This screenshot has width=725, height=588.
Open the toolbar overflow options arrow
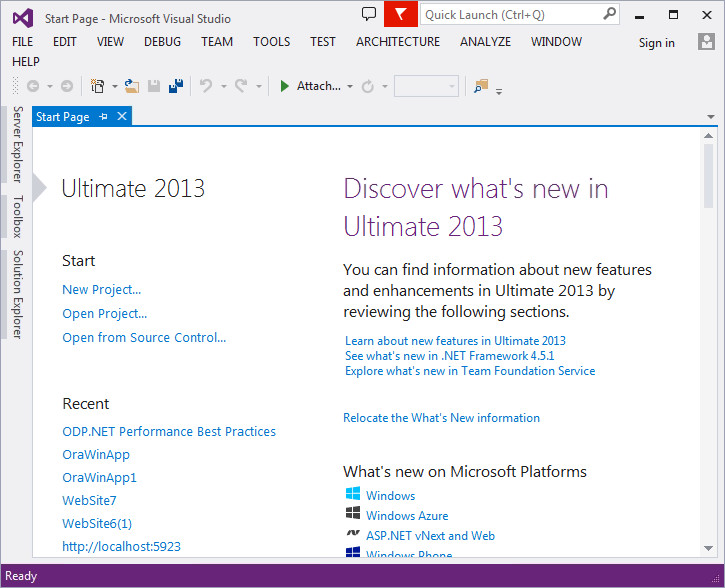pos(499,91)
